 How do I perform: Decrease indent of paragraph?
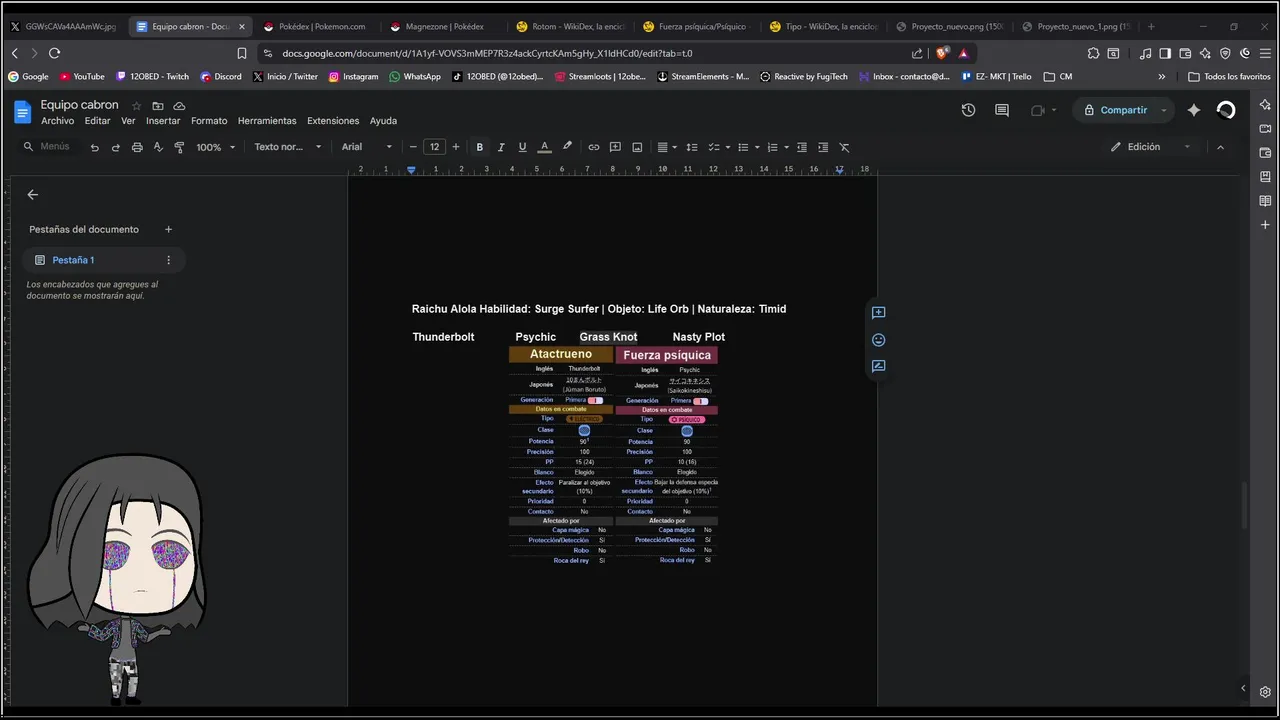(801, 147)
